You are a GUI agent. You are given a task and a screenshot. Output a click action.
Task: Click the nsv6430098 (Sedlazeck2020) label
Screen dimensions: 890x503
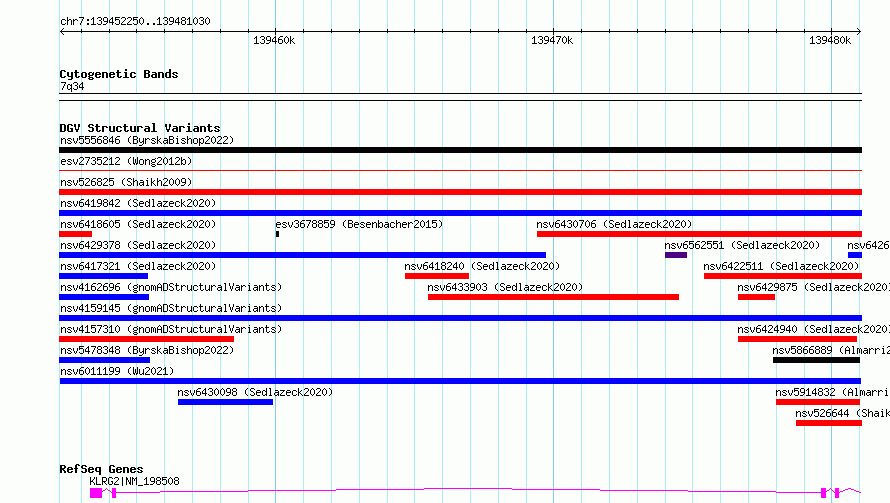255,392
